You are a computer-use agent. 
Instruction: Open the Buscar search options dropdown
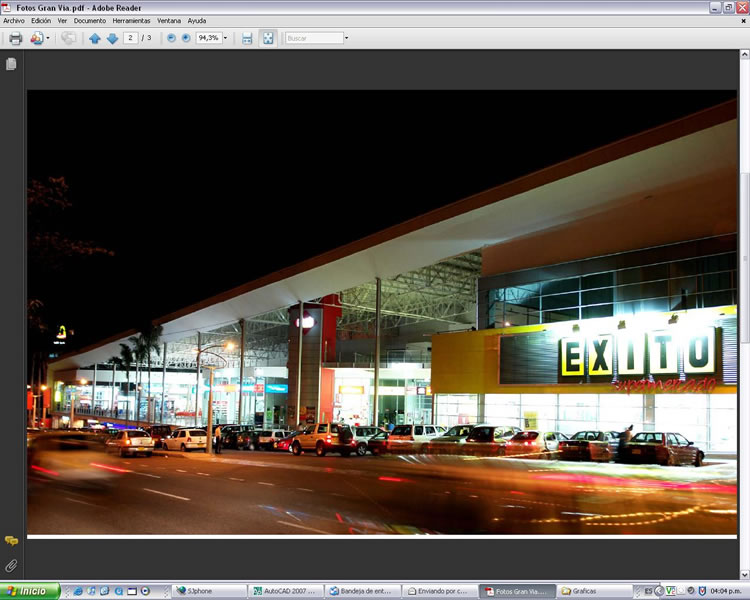347,38
